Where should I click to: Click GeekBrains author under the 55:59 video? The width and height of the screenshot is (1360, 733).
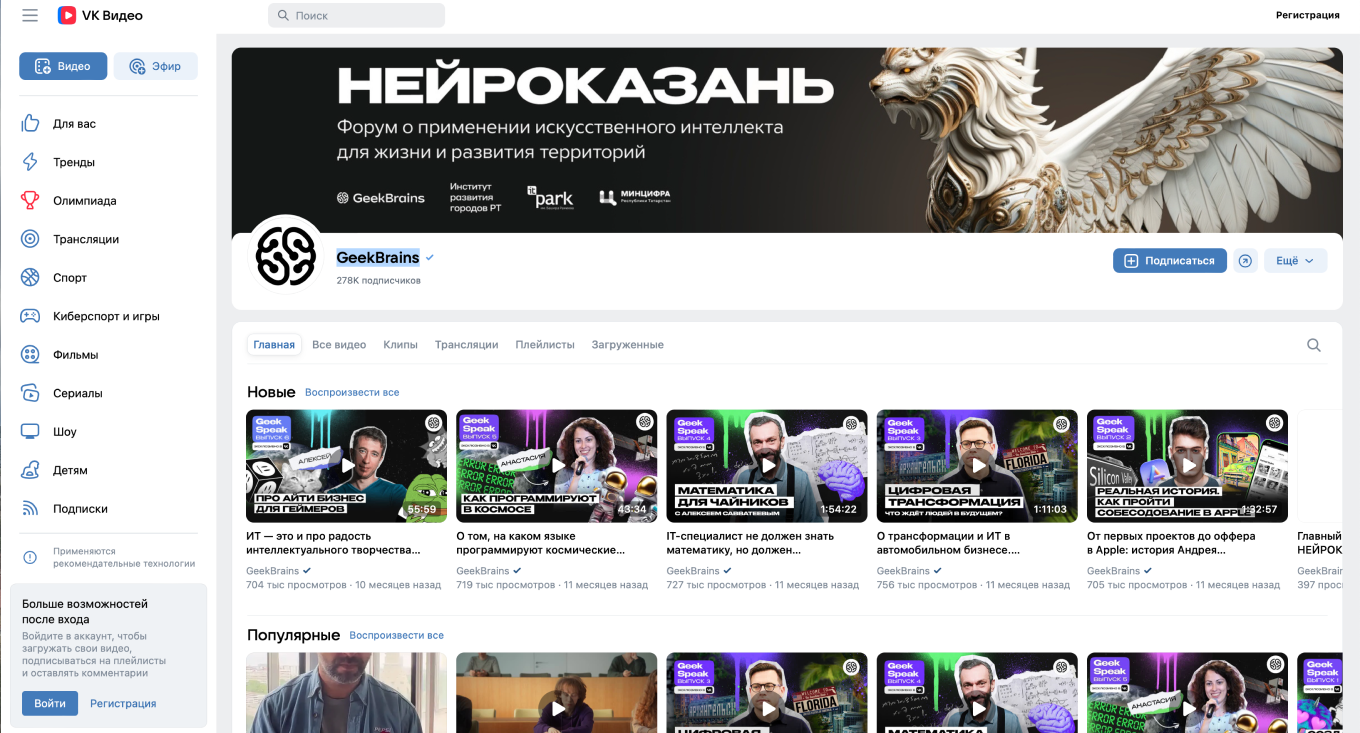coord(273,571)
